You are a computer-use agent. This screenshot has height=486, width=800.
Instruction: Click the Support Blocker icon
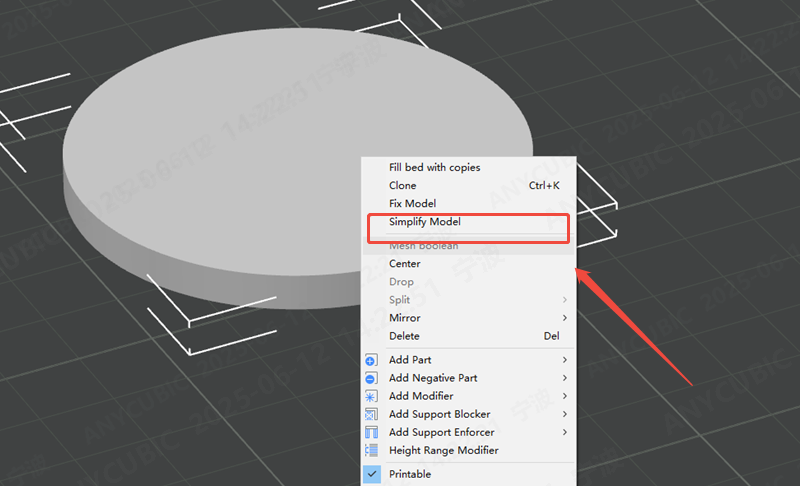point(371,415)
